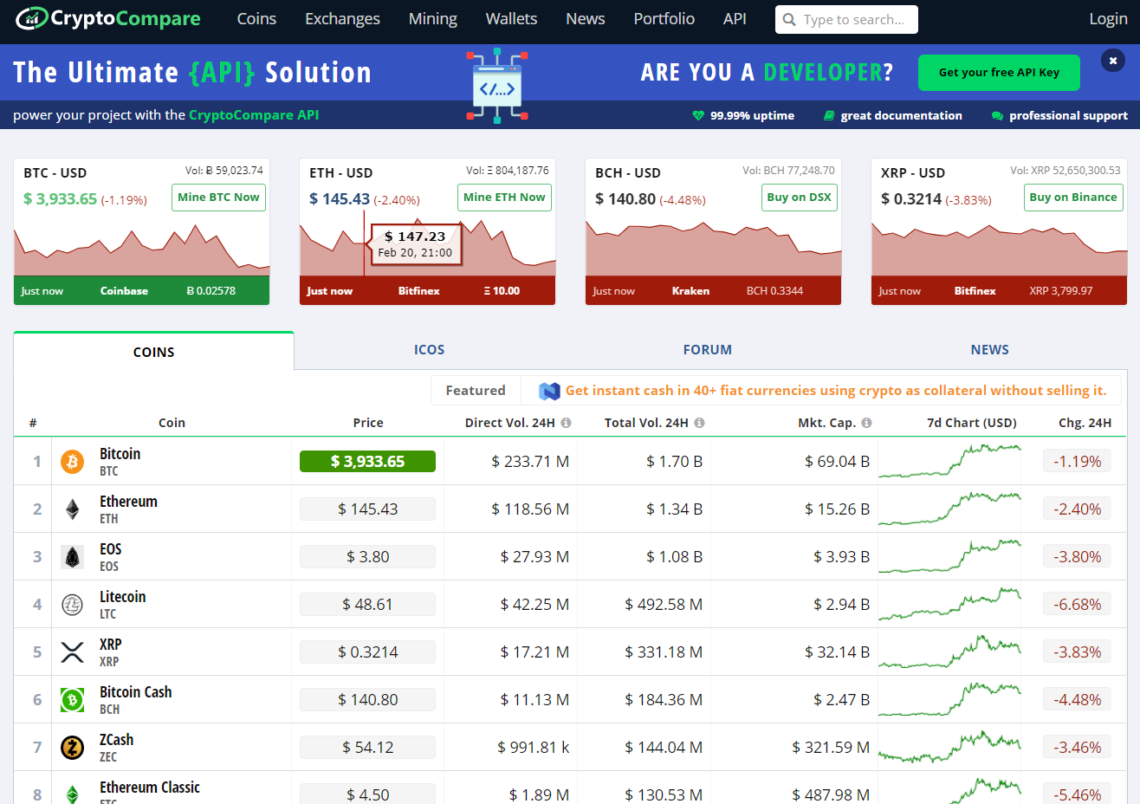Click the book icon by great documentation
The width and height of the screenshot is (1140, 804).
coord(828,116)
